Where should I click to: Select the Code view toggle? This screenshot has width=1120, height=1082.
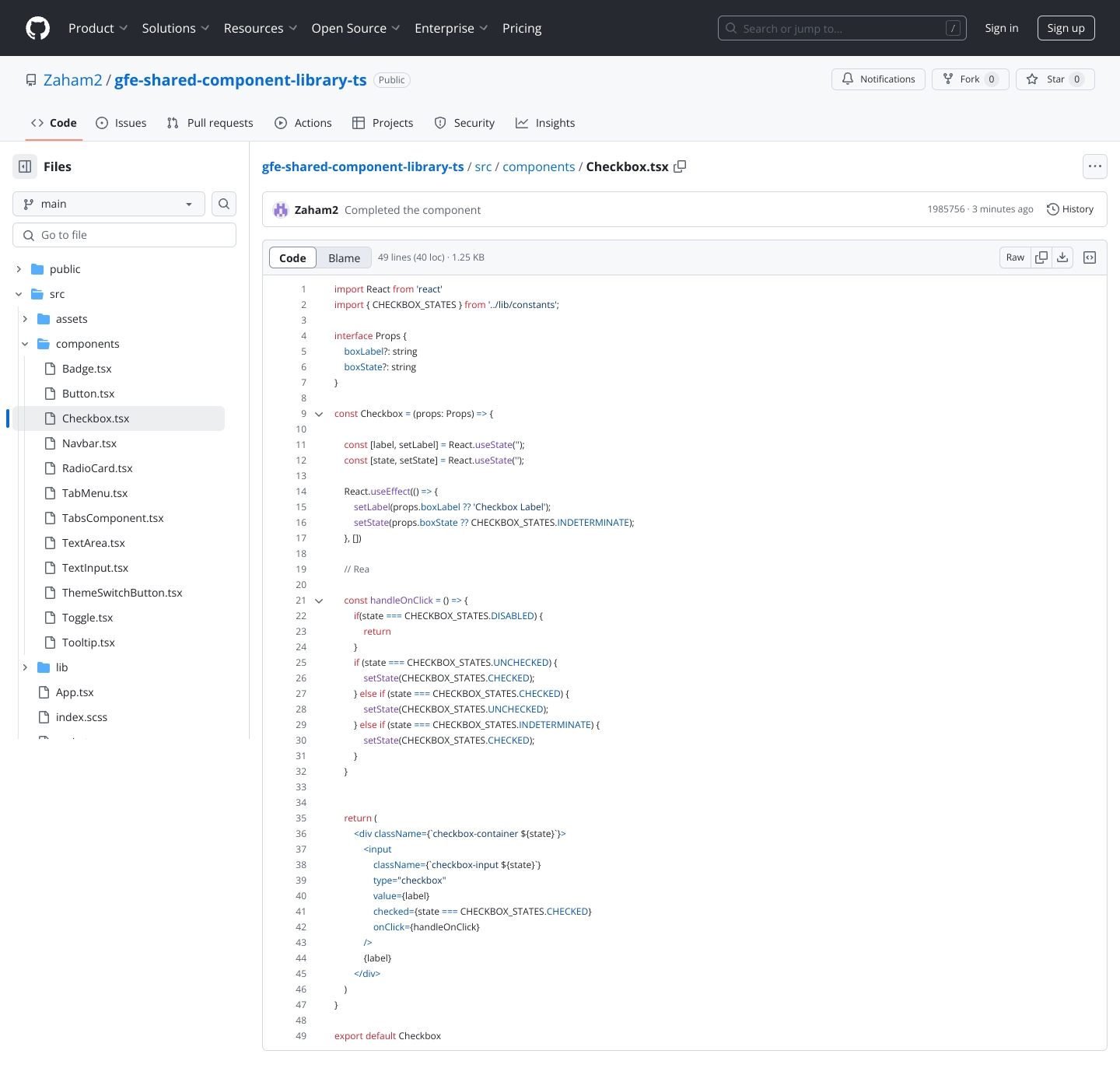(x=292, y=258)
